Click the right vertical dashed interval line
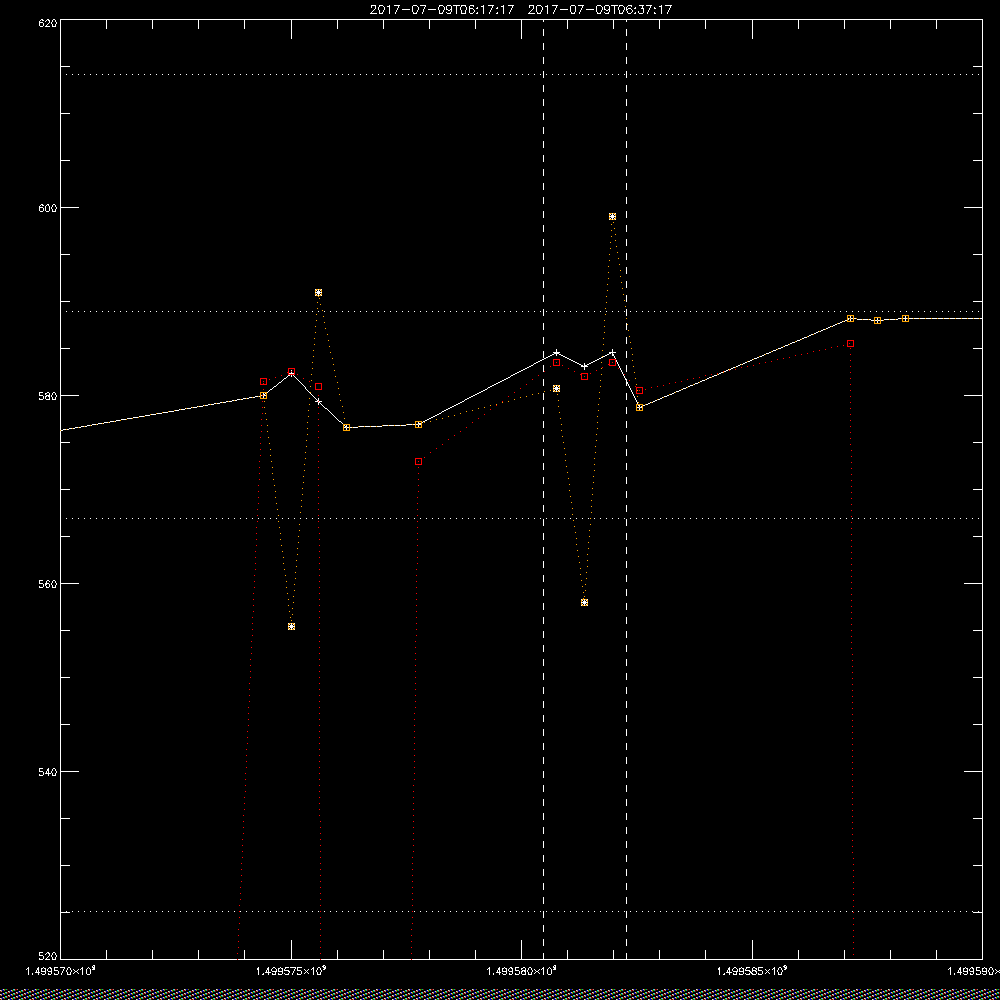This screenshot has width=1000, height=1000. coord(626,489)
